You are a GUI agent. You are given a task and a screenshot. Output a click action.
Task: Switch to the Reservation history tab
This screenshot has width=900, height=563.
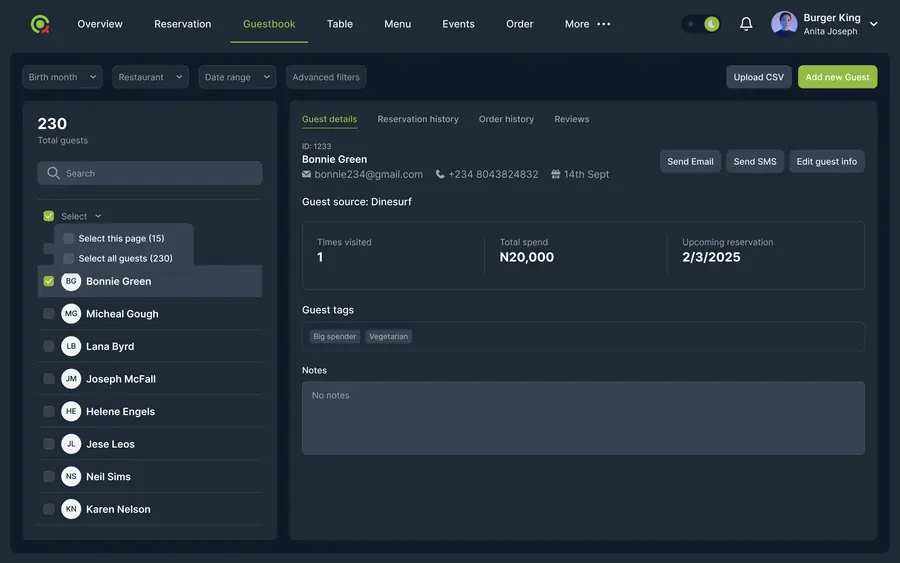(x=418, y=119)
